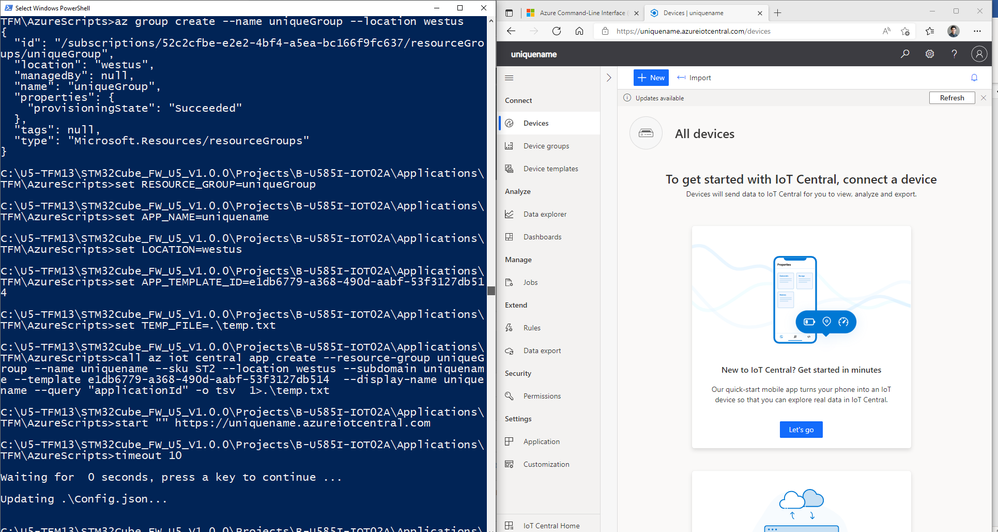Image resolution: width=998 pixels, height=532 pixels.
Task: Add page to favorites star icon
Action: (x=905, y=31)
